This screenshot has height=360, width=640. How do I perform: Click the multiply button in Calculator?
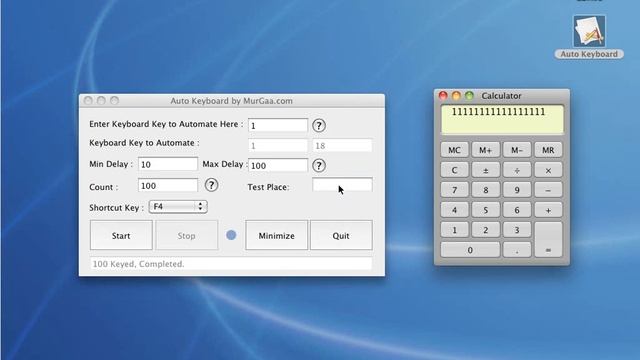(548, 170)
